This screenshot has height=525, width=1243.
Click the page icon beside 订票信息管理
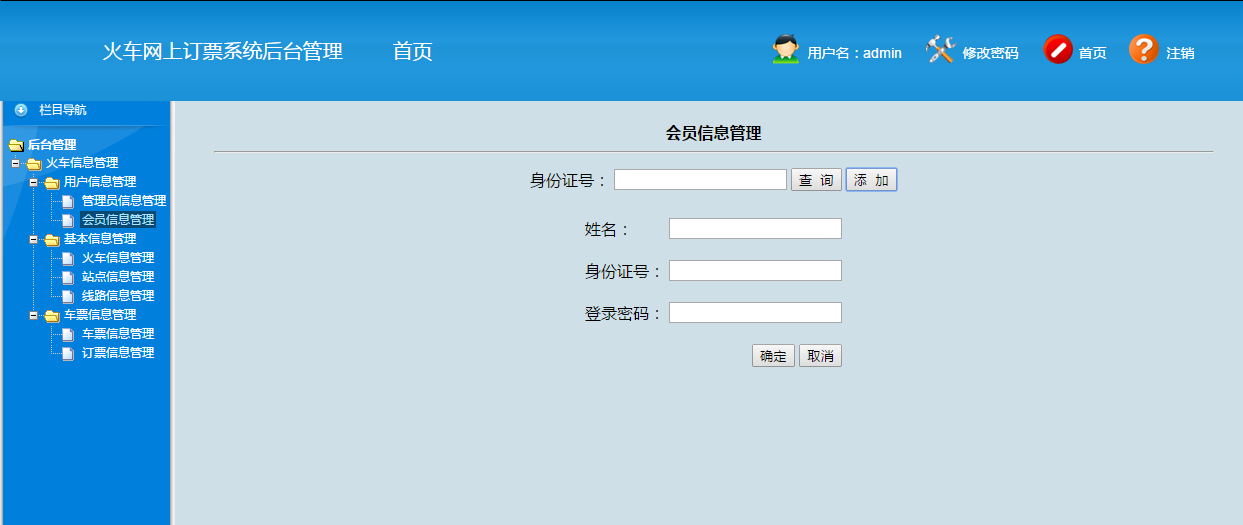(x=68, y=353)
